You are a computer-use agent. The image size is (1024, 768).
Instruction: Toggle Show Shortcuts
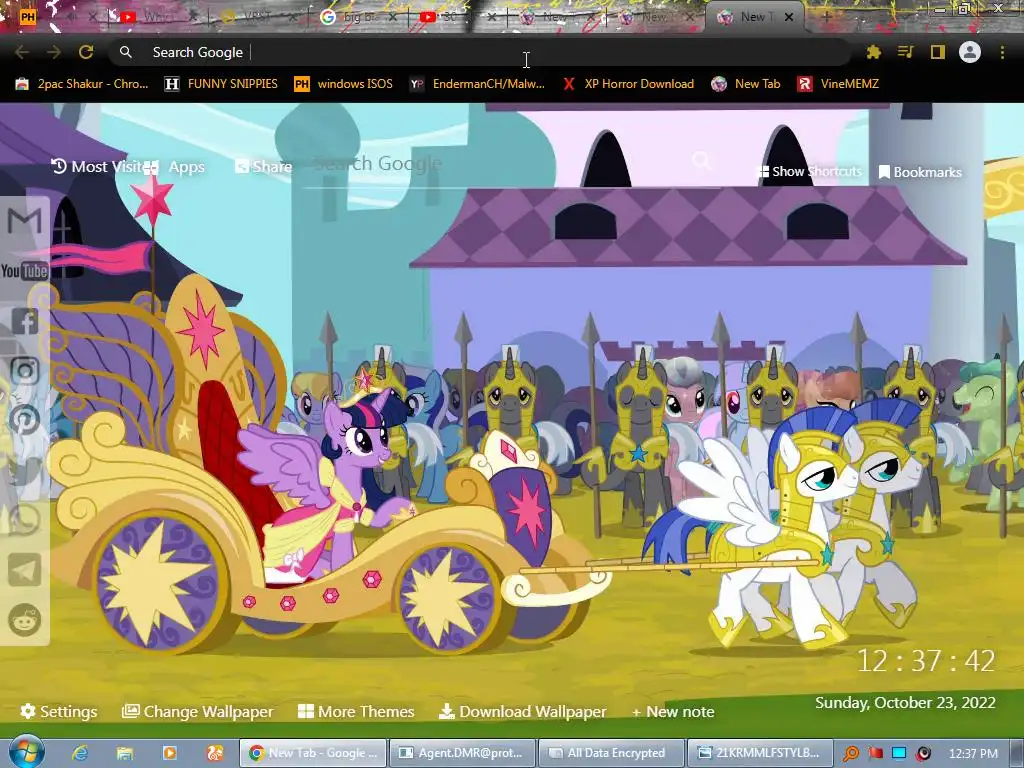coord(809,171)
